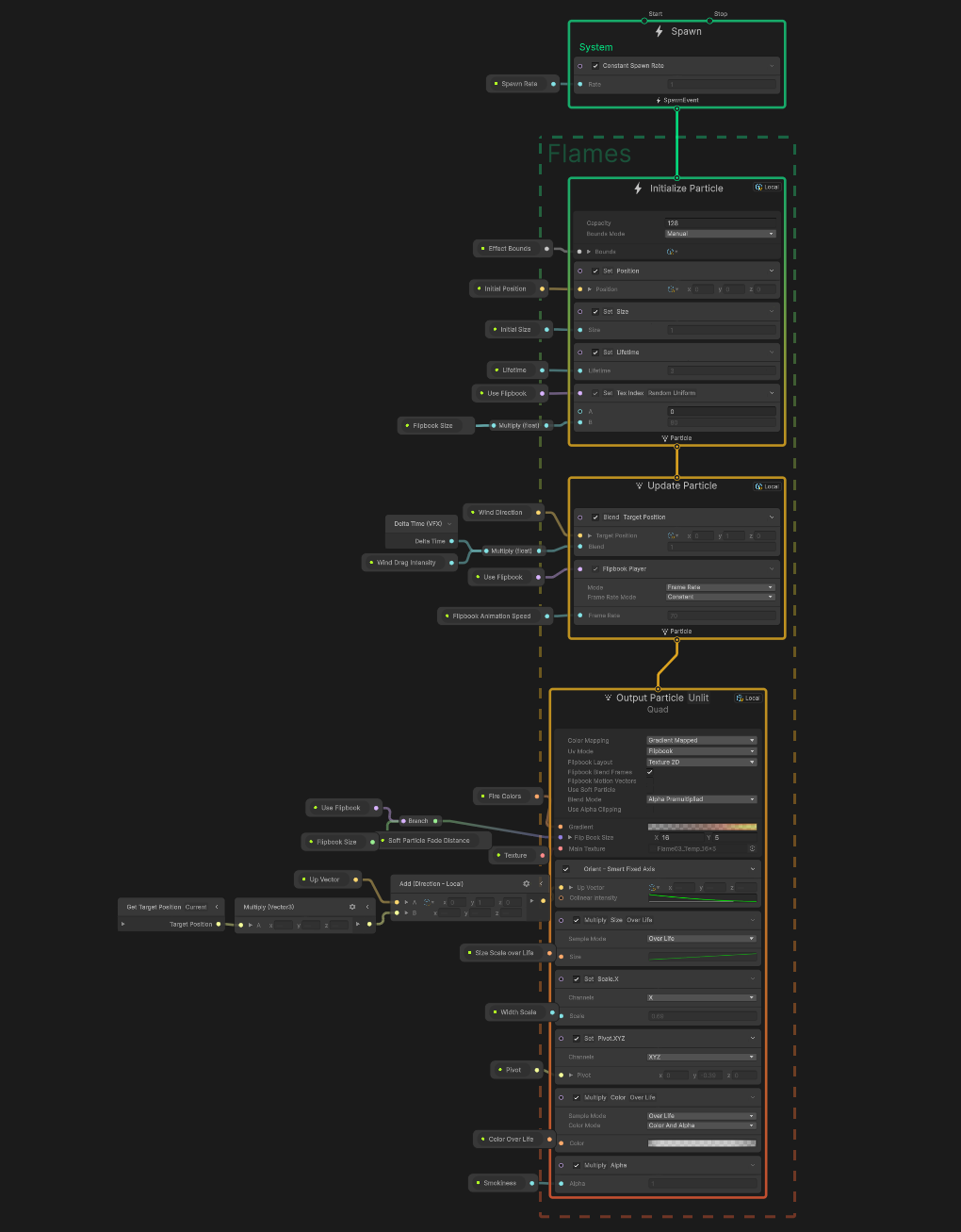The image size is (961, 1232).
Task: Click the Local badge on Output Particle Unlit
Action: pyautogui.click(x=747, y=698)
